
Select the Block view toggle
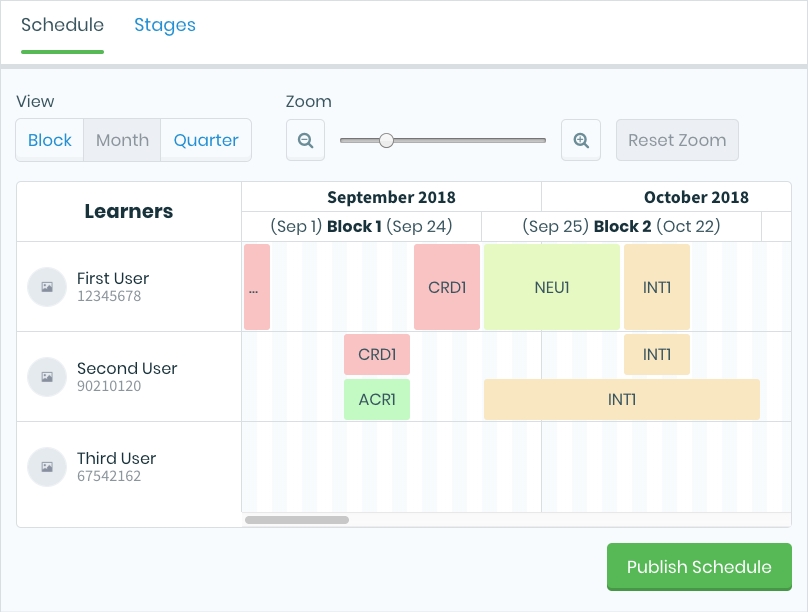click(x=50, y=140)
